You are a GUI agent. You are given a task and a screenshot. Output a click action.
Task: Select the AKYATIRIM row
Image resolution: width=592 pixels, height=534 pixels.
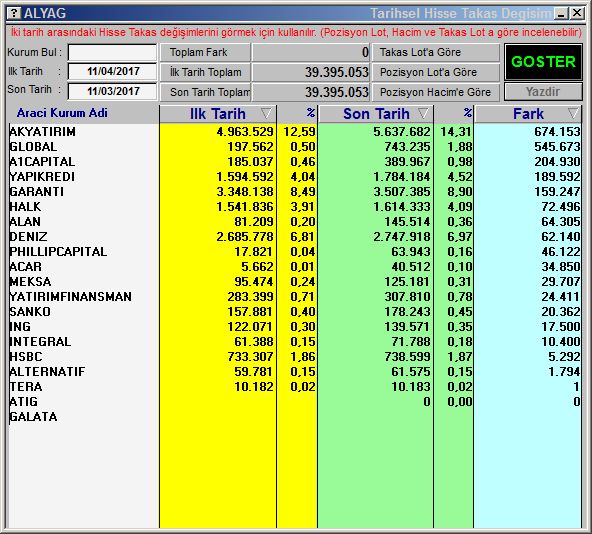pos(294,131)
